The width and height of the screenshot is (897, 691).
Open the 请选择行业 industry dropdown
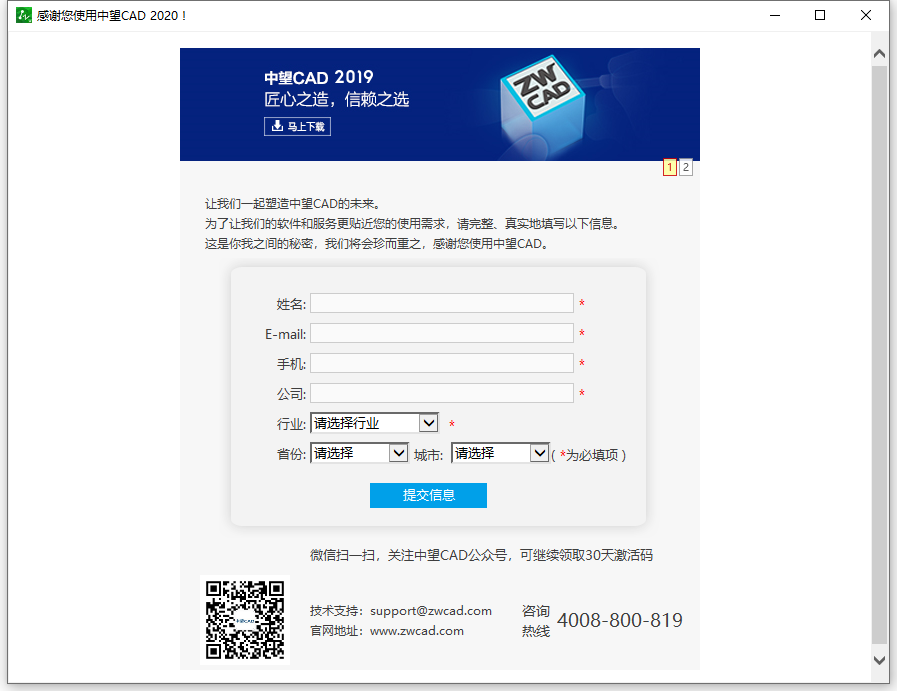click(374, 423)
